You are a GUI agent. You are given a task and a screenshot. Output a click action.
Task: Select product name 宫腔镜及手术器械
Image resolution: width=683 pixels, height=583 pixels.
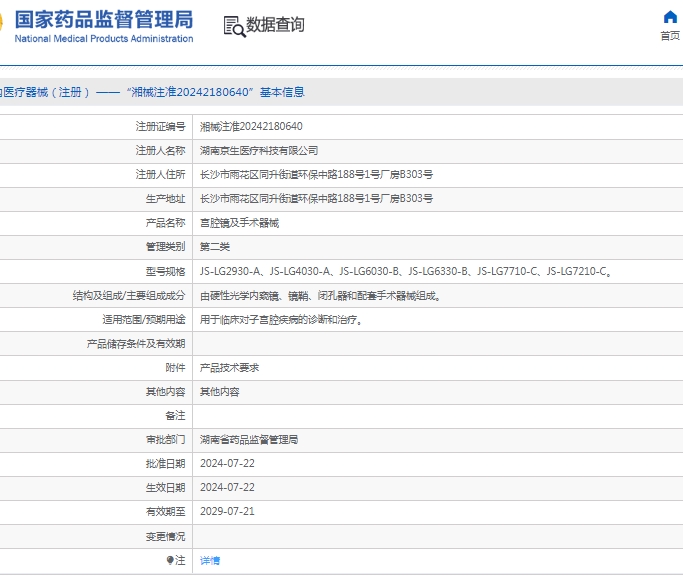(x=239, y=223)
